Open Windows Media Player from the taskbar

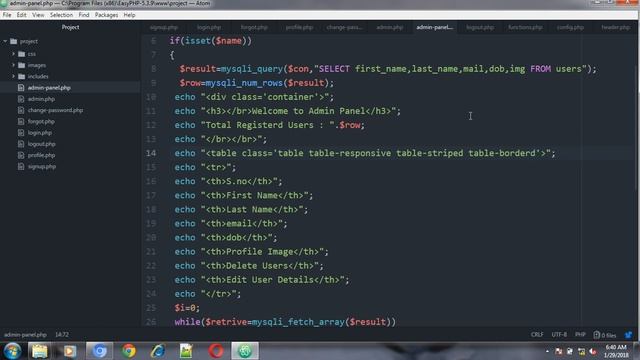coord(69,351)
